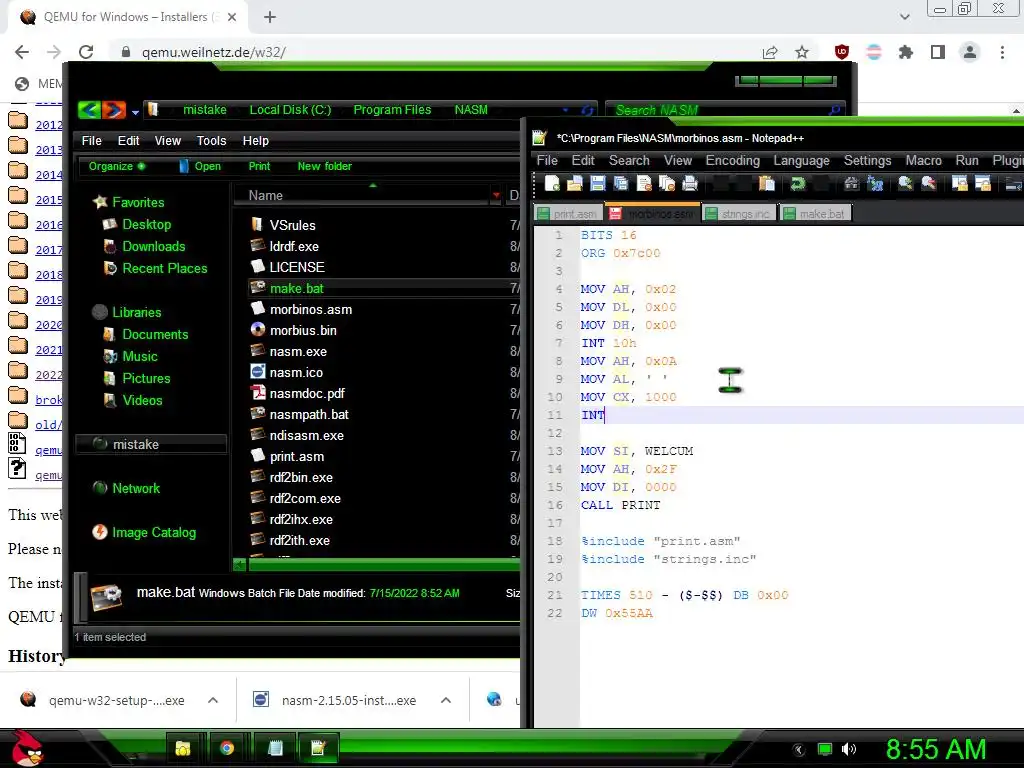Click the Chrome share page icon
This screenshot has height=768, width=1024.
(770, 52)
